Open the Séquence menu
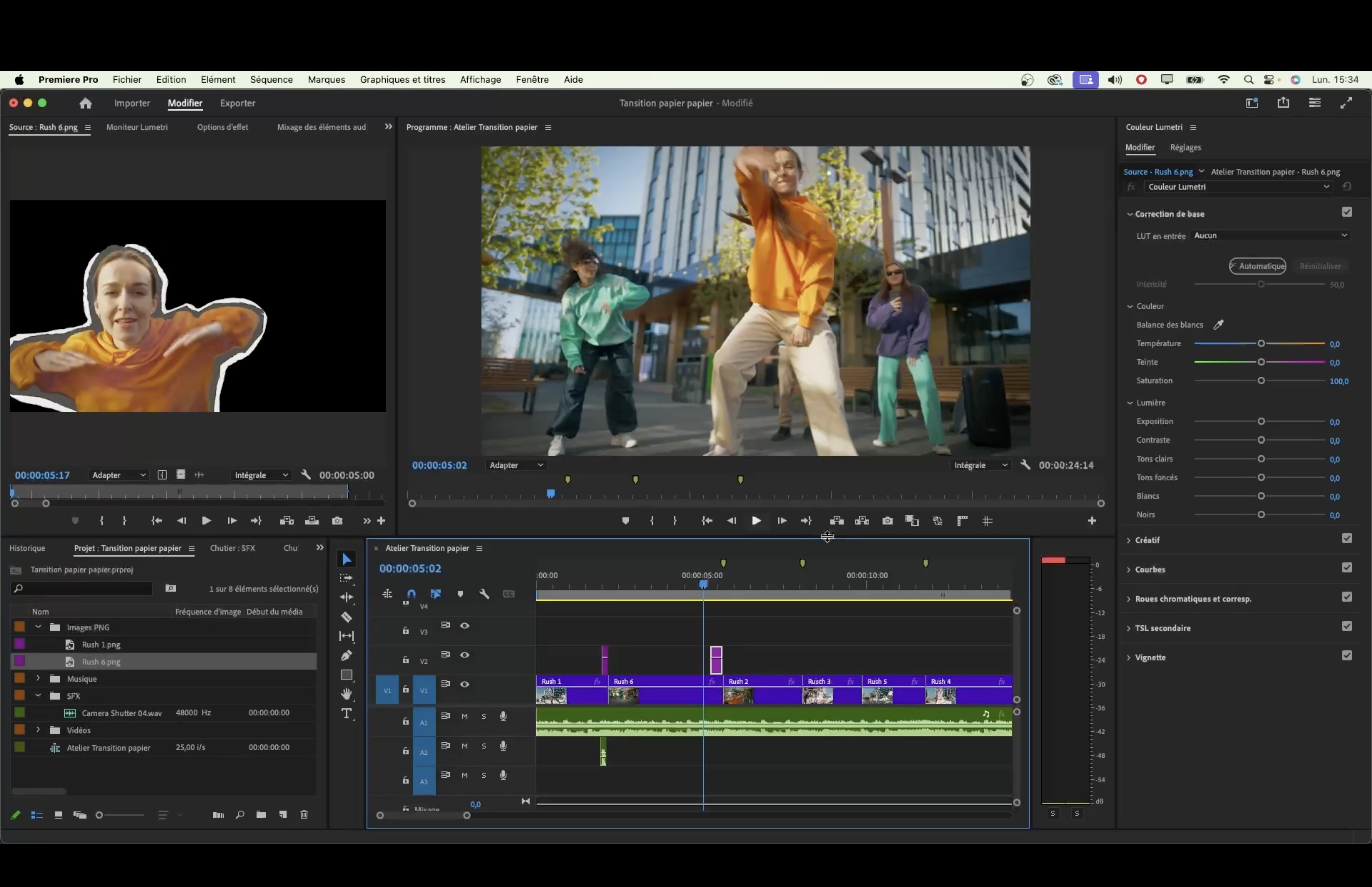Viewport: 1372px width, 887px height. tap(271, 79)
